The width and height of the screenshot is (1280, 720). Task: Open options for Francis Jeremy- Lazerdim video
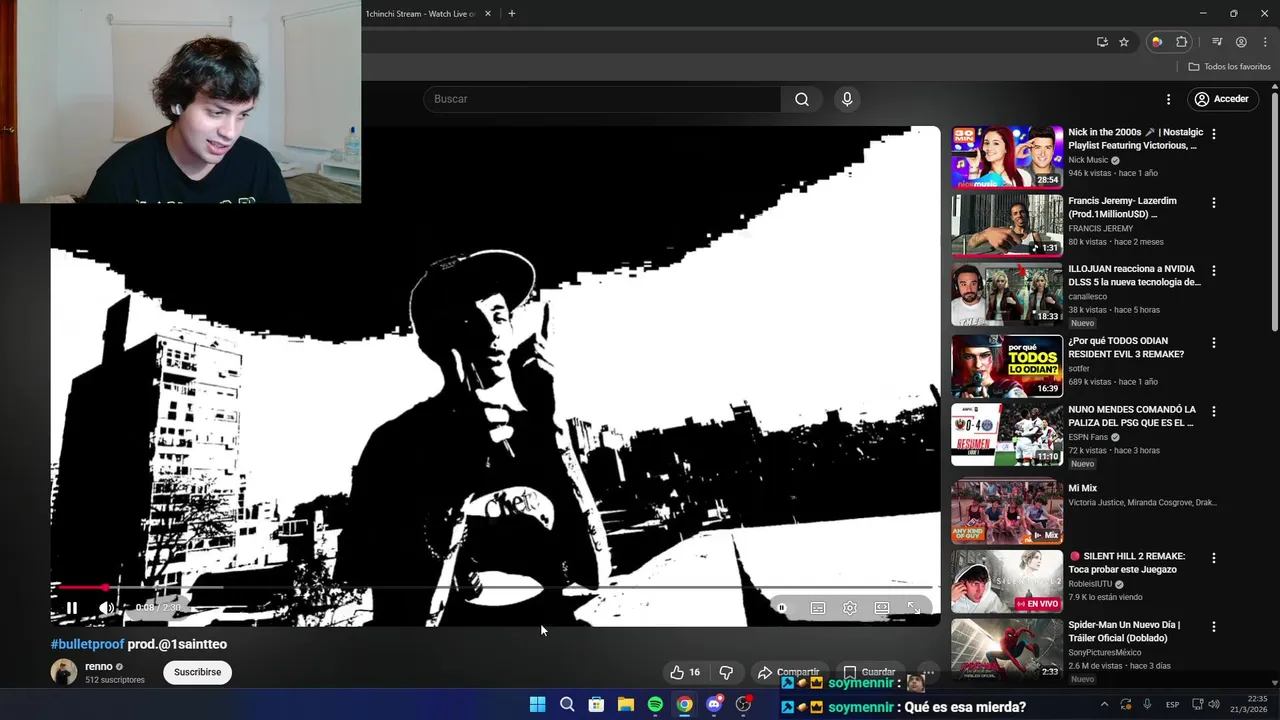coord(1214,202)
